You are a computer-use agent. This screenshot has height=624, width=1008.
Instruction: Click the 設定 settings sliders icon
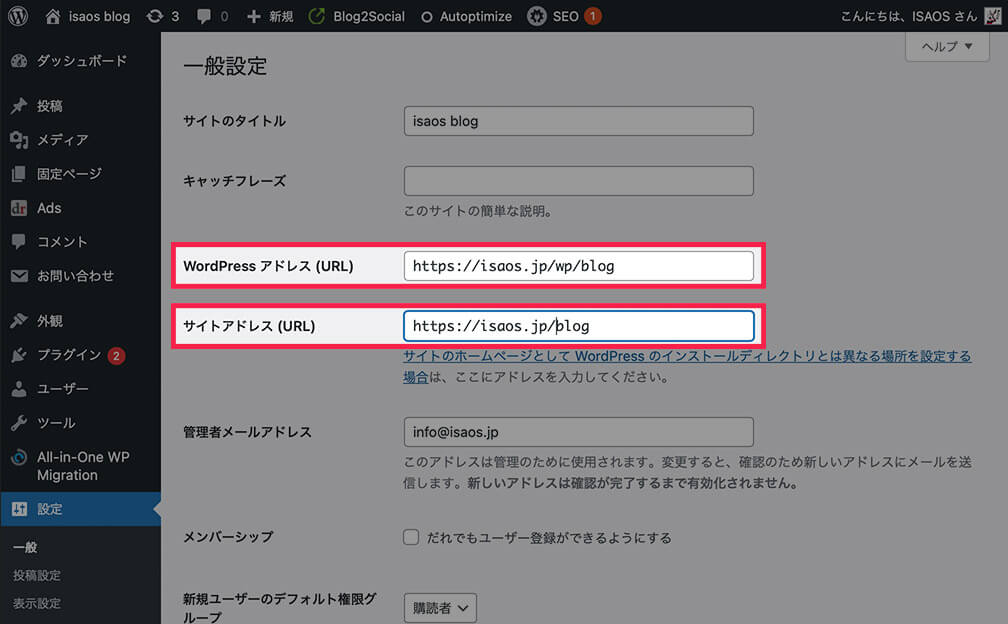click(19, 509)
